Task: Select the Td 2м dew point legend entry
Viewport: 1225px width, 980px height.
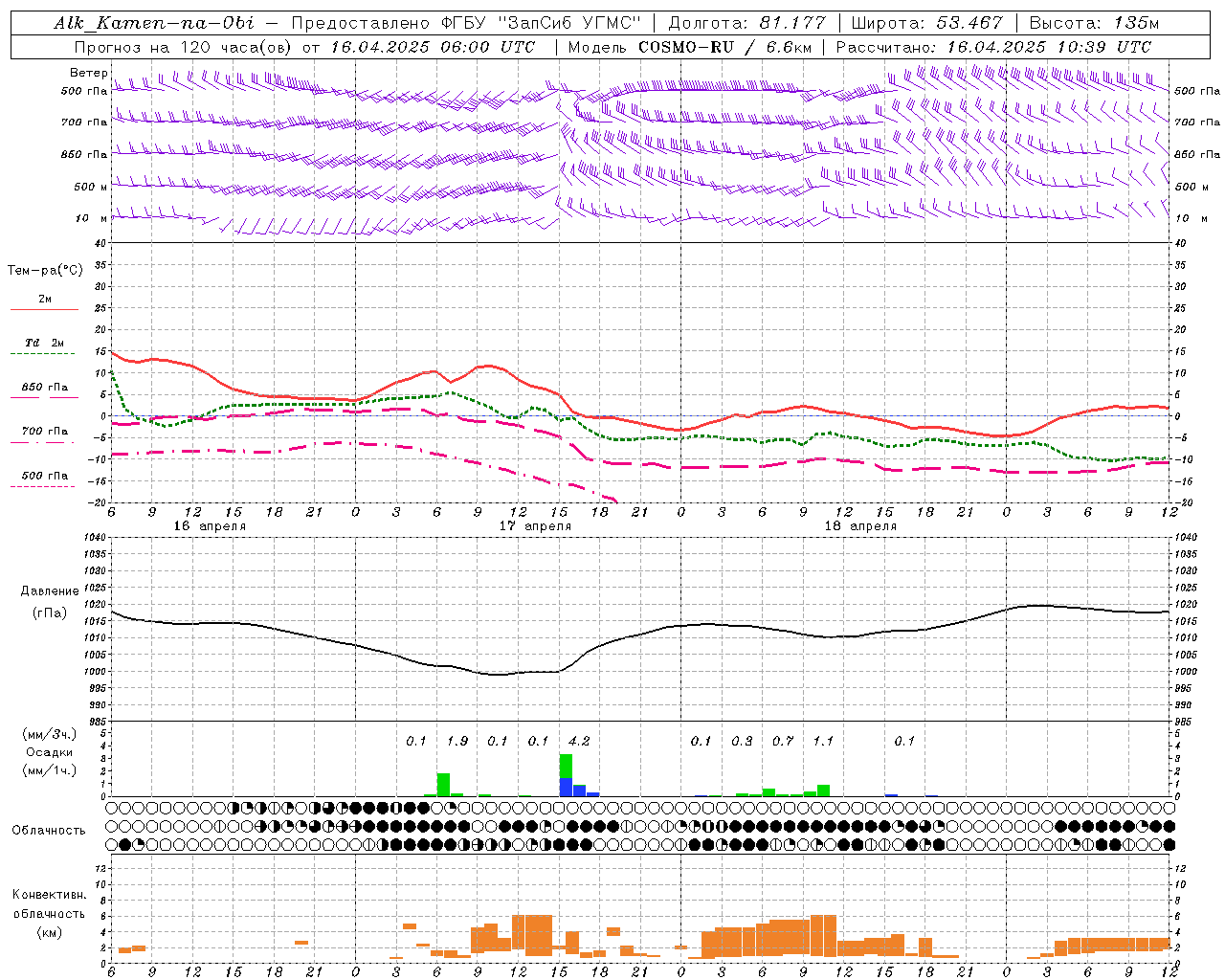Action: (45, 343)
